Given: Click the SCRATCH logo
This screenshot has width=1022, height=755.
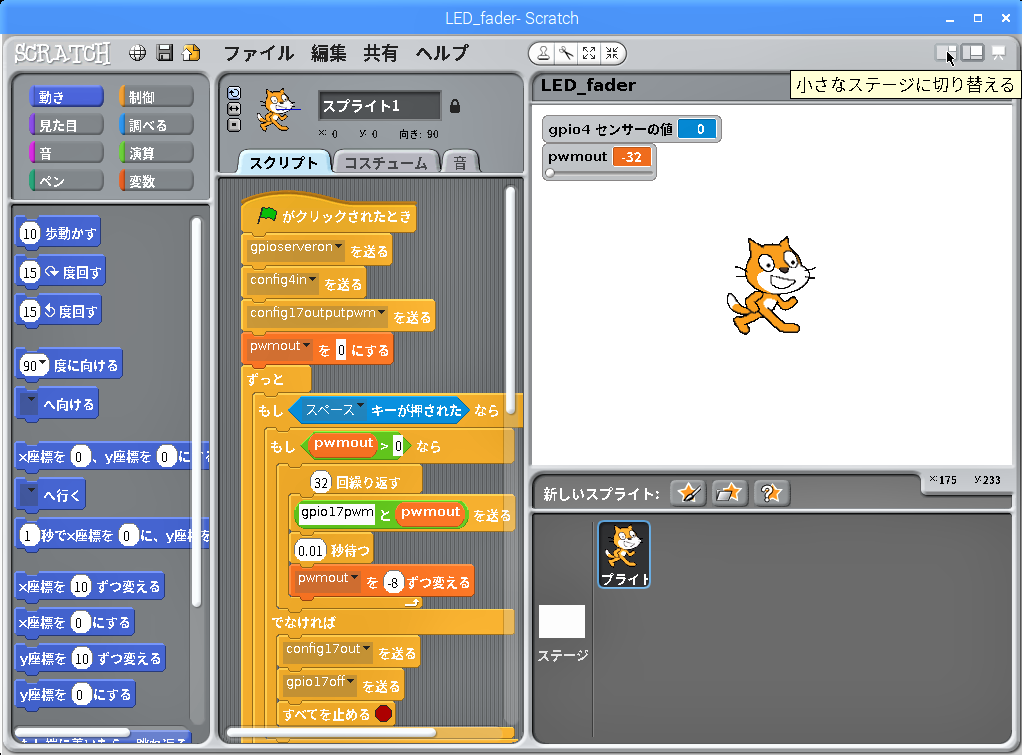Looking at the screenshot, I should (63, 53).
